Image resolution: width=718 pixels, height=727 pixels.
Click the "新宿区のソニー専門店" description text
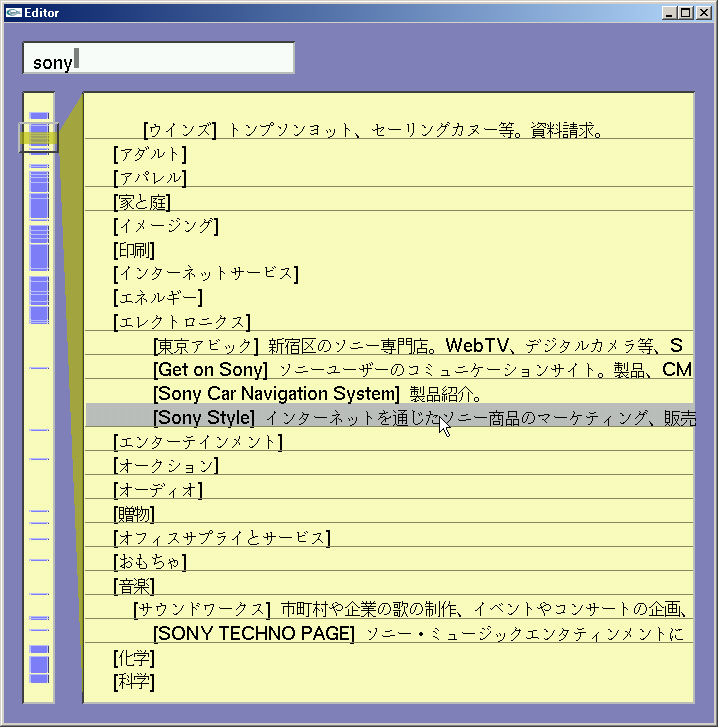348,346
